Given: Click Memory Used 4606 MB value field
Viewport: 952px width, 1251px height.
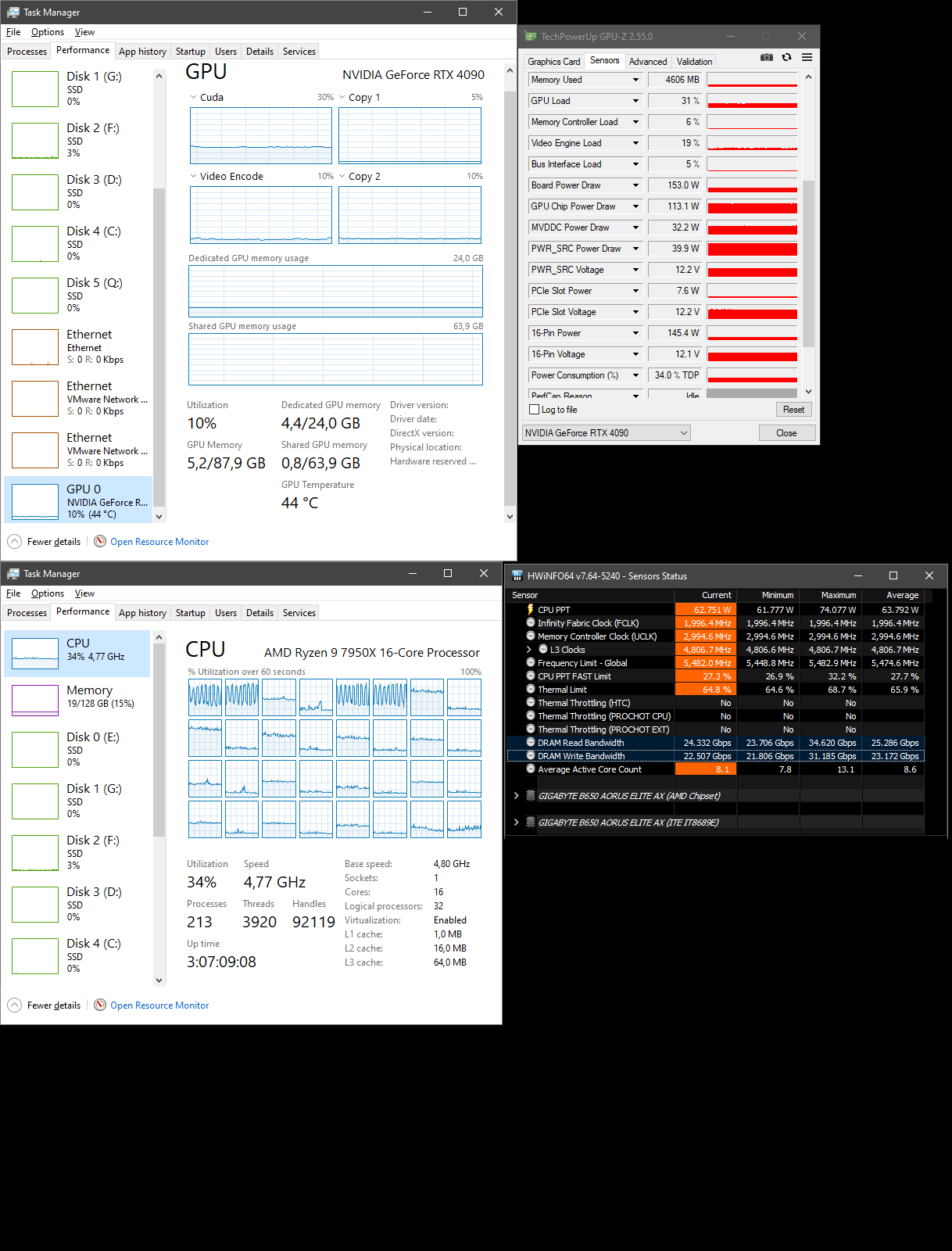Looking at the screenshot, I should (675, 80).
